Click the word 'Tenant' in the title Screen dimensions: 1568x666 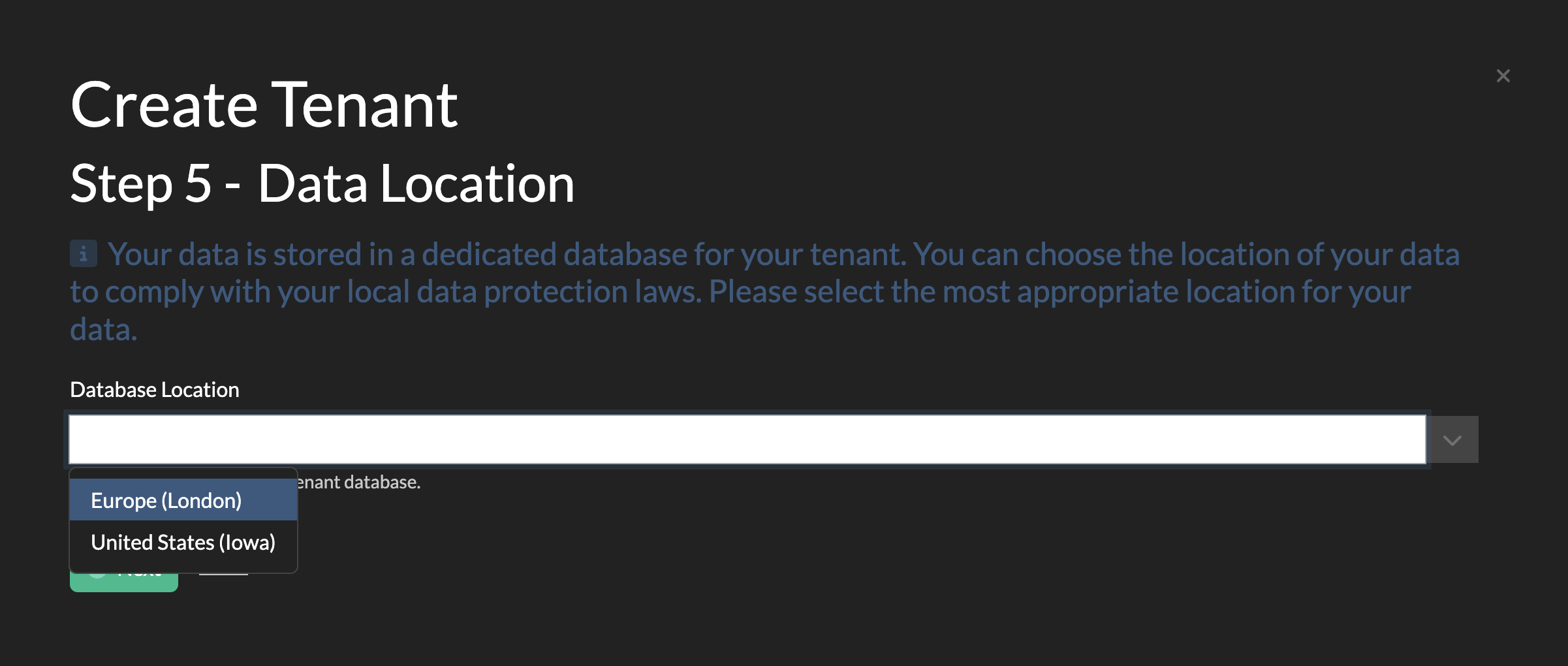(x=364, y=104)
